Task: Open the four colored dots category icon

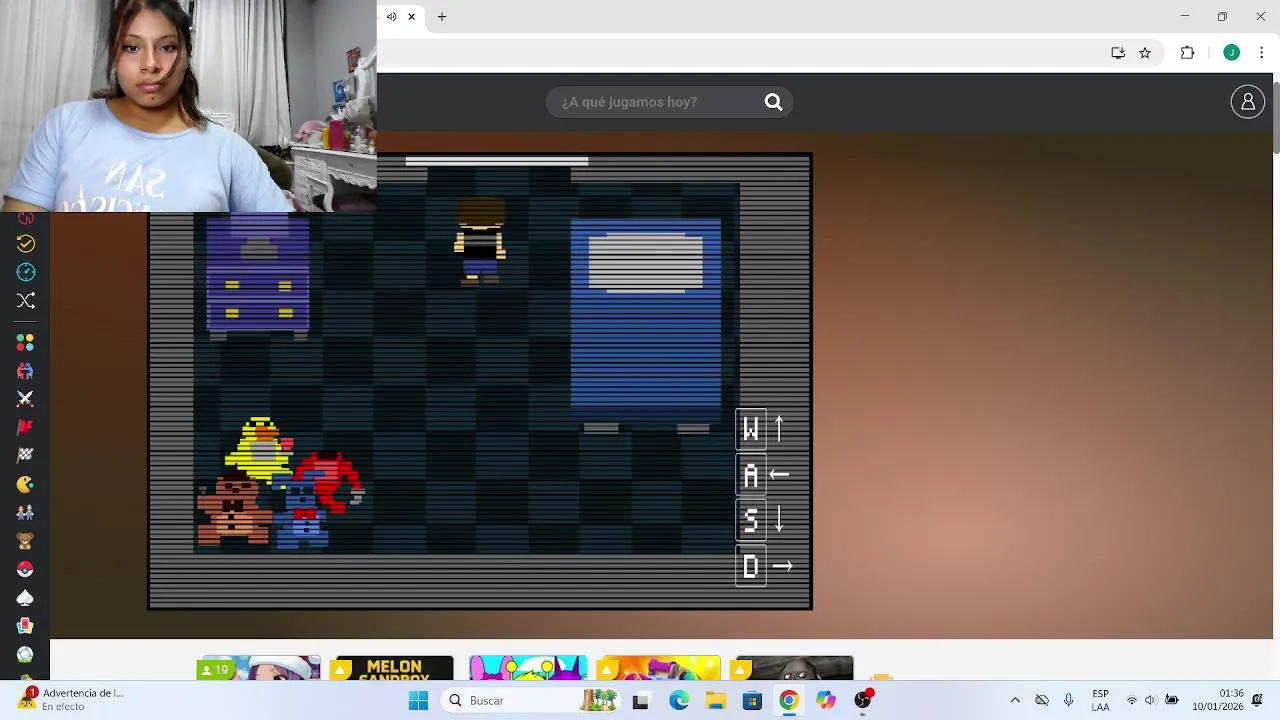Action: [x=26, y=342]
